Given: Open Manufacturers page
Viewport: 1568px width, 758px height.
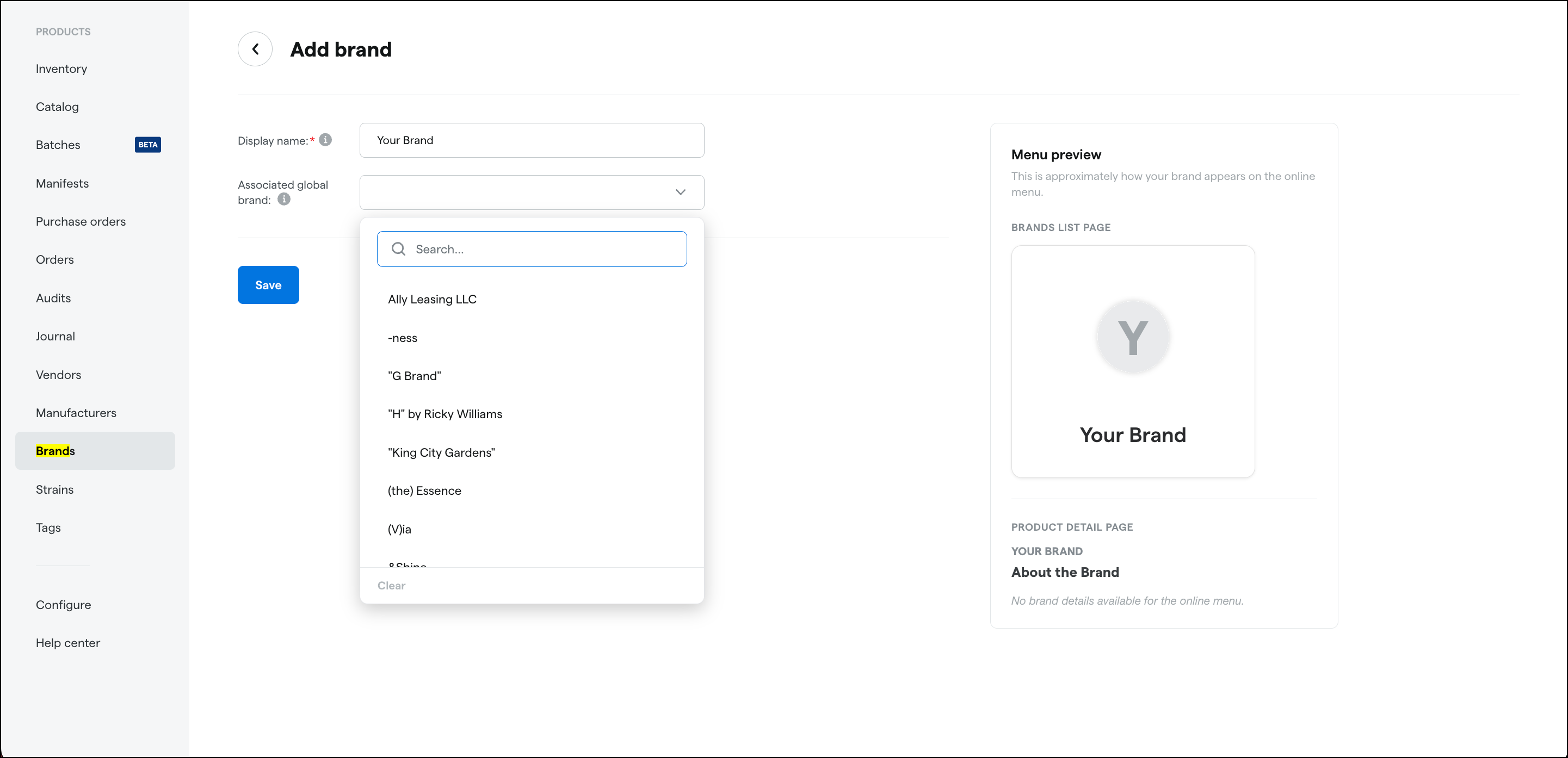Looking at the screenshot, I should click(x=76, y=413).
